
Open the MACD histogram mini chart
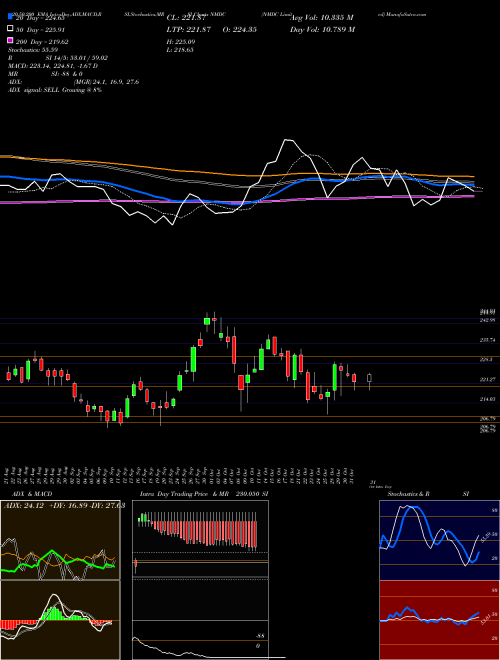60,620
